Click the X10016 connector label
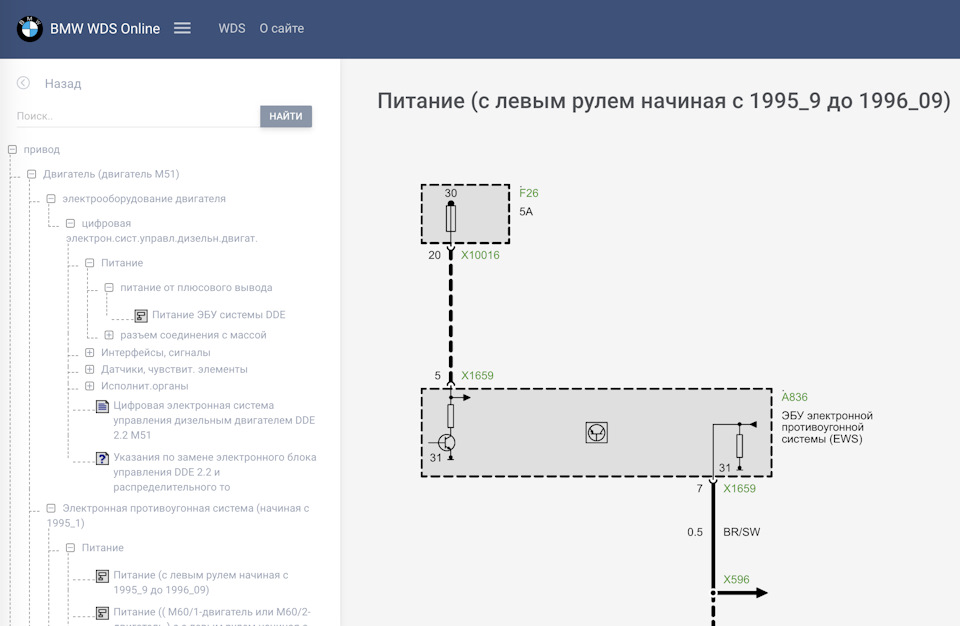Image resolution: width=960 pixels, height=626 pixels. (x=480, y=255)
